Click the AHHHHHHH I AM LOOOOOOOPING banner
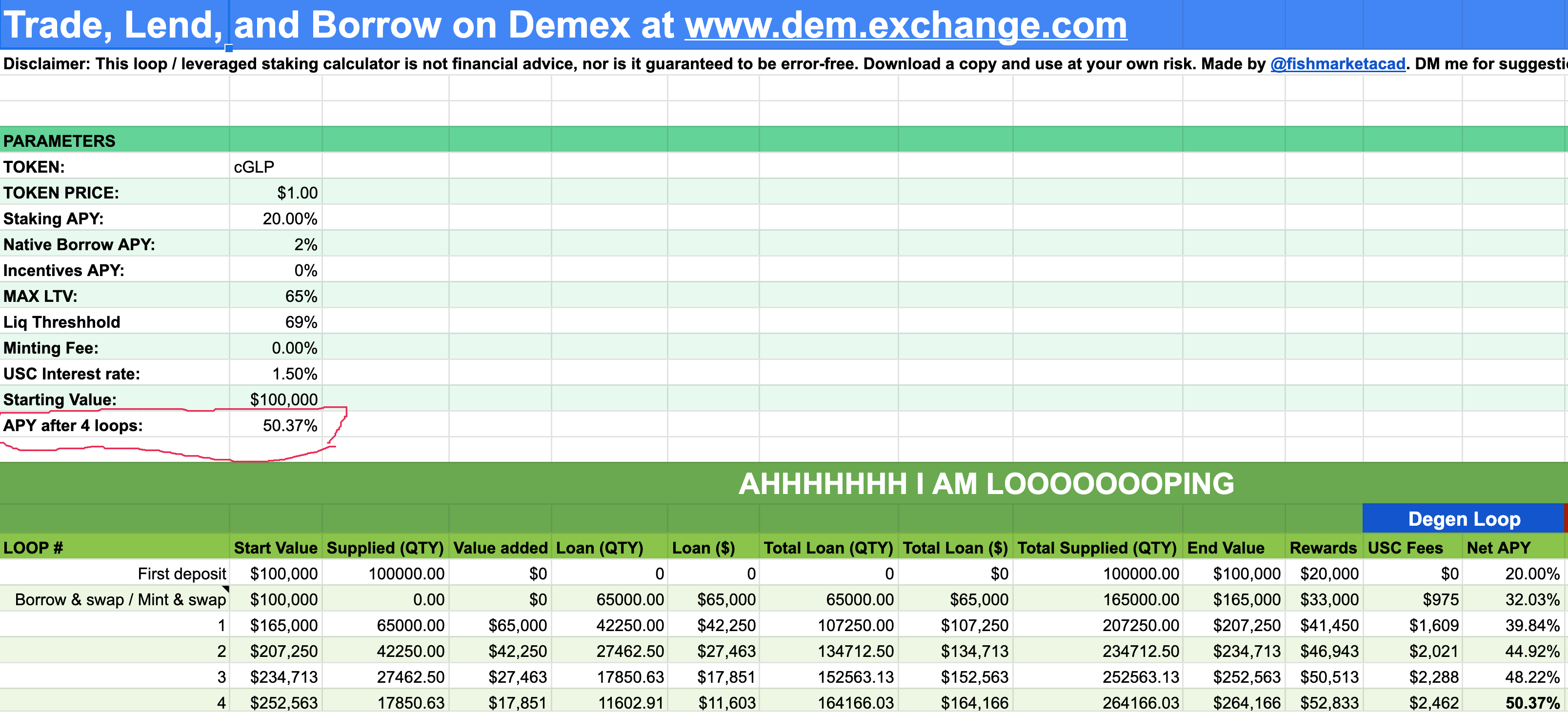Screen dimensions: 1568x713 coord(986,484)
